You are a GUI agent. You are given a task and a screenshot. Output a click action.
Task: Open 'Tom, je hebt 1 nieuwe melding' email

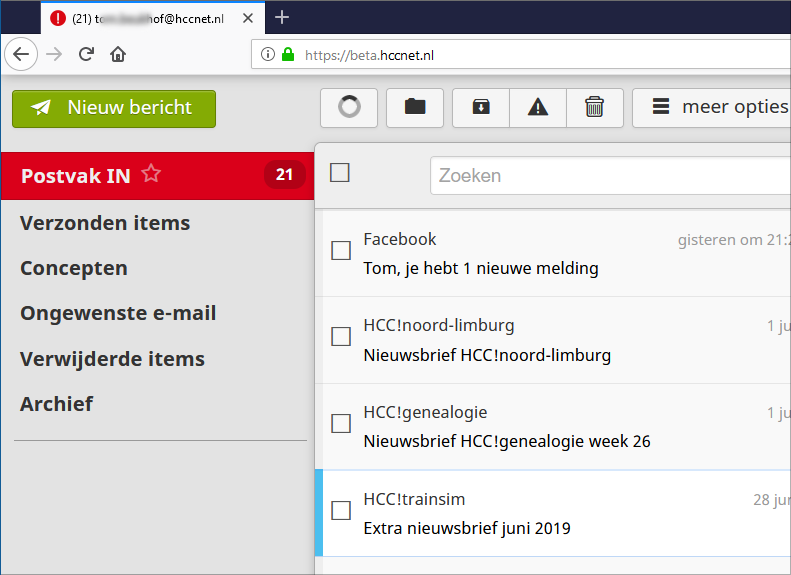(x=481, y=268)
